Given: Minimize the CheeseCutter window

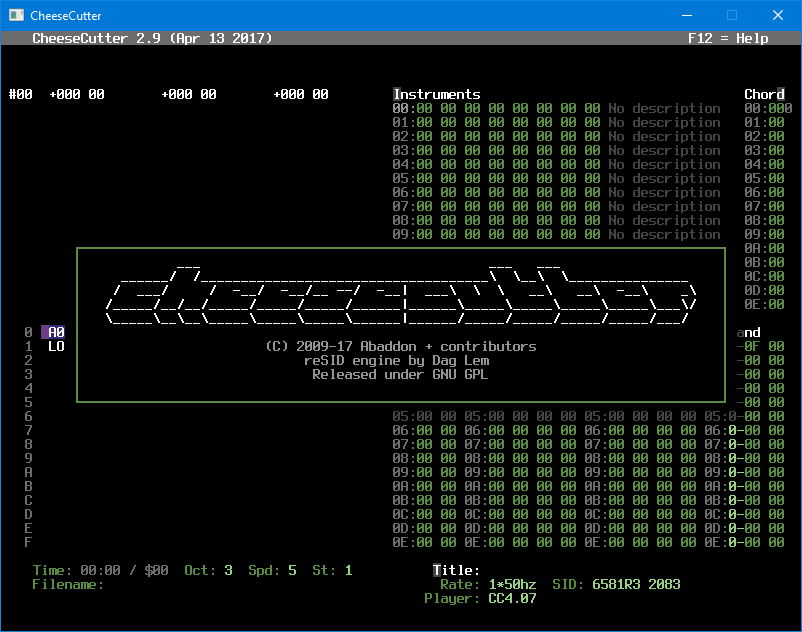Looking at the screenshot, I should pyautogui.click(x=687, y=15).
